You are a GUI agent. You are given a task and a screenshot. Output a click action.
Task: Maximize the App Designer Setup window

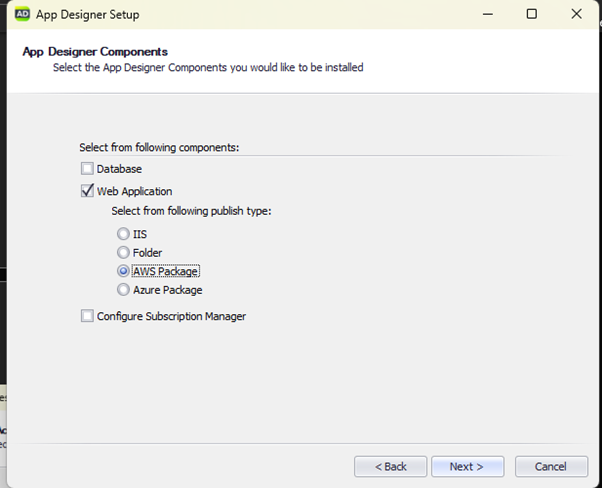point(532,14)
